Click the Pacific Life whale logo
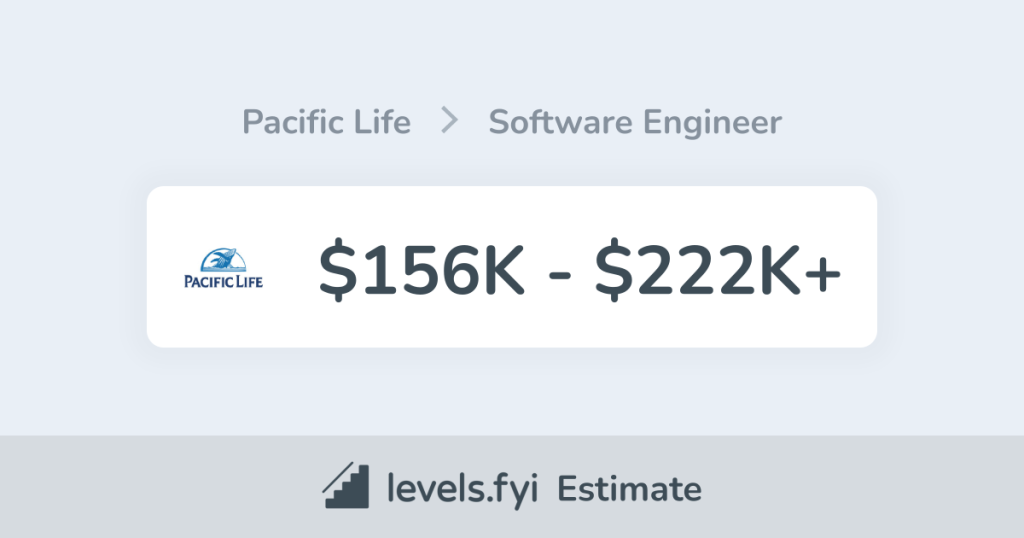 coord(221,260)
